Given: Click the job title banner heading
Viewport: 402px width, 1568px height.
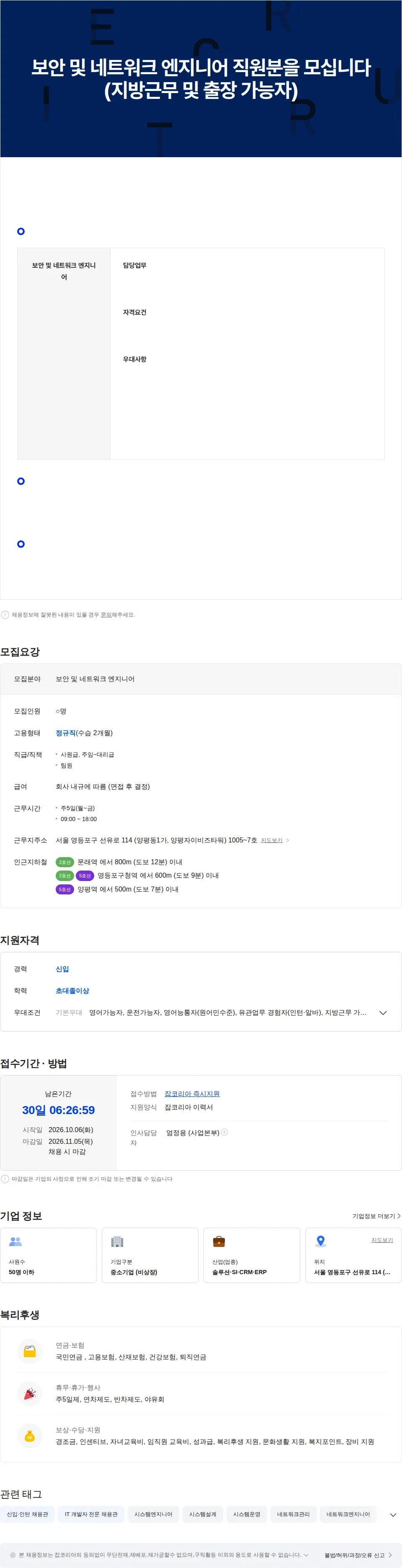Looking at the screenshot, I should coord(201,78).
